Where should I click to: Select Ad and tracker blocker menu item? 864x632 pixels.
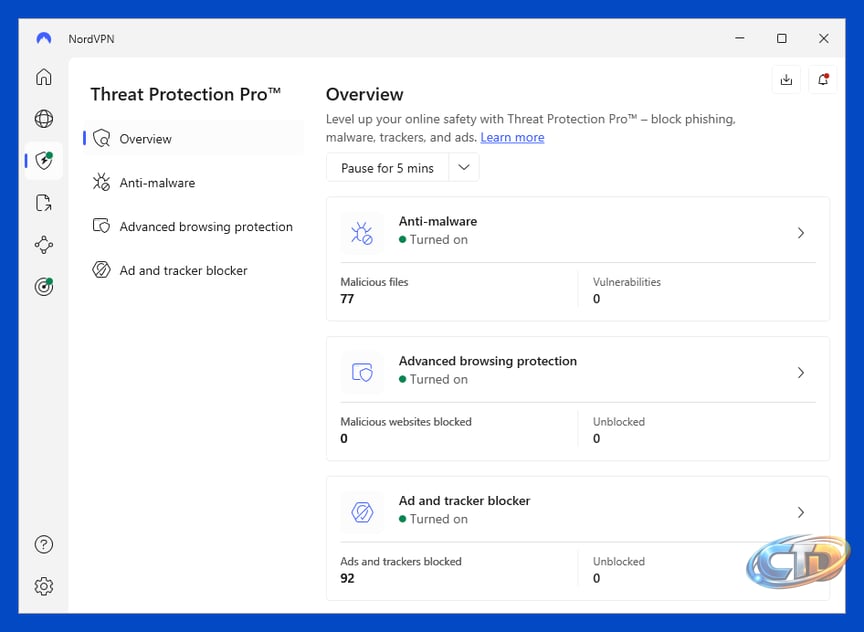click(193, 271)
